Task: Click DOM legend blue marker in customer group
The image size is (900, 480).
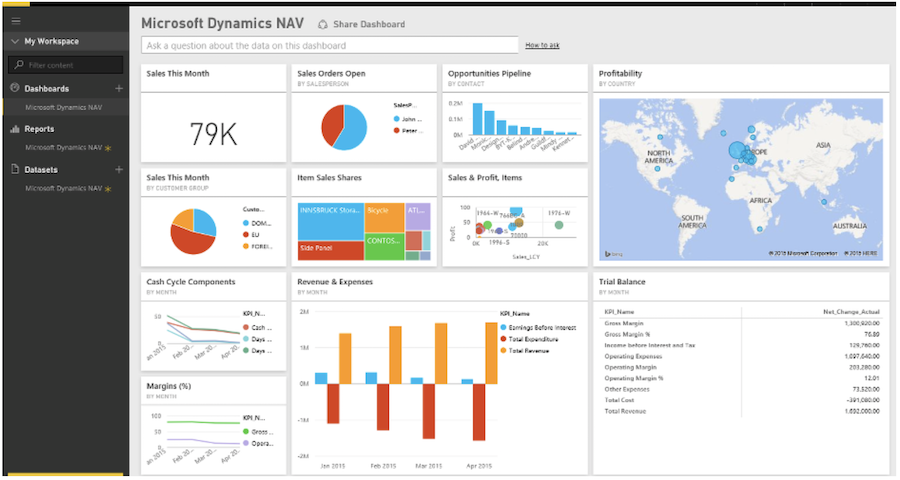Action: click(x=246, y=223)
